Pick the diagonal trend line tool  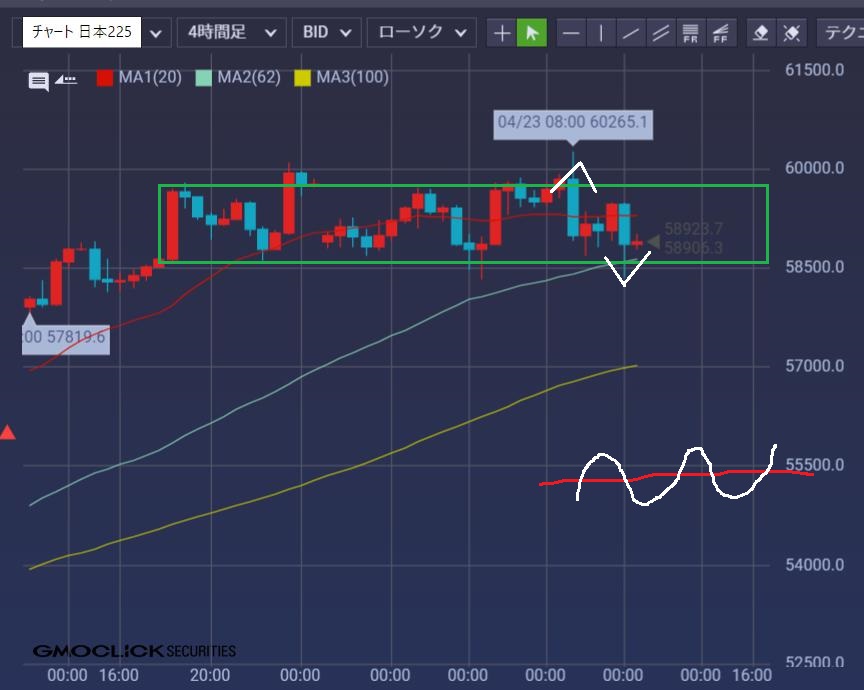tap(631, 33)
